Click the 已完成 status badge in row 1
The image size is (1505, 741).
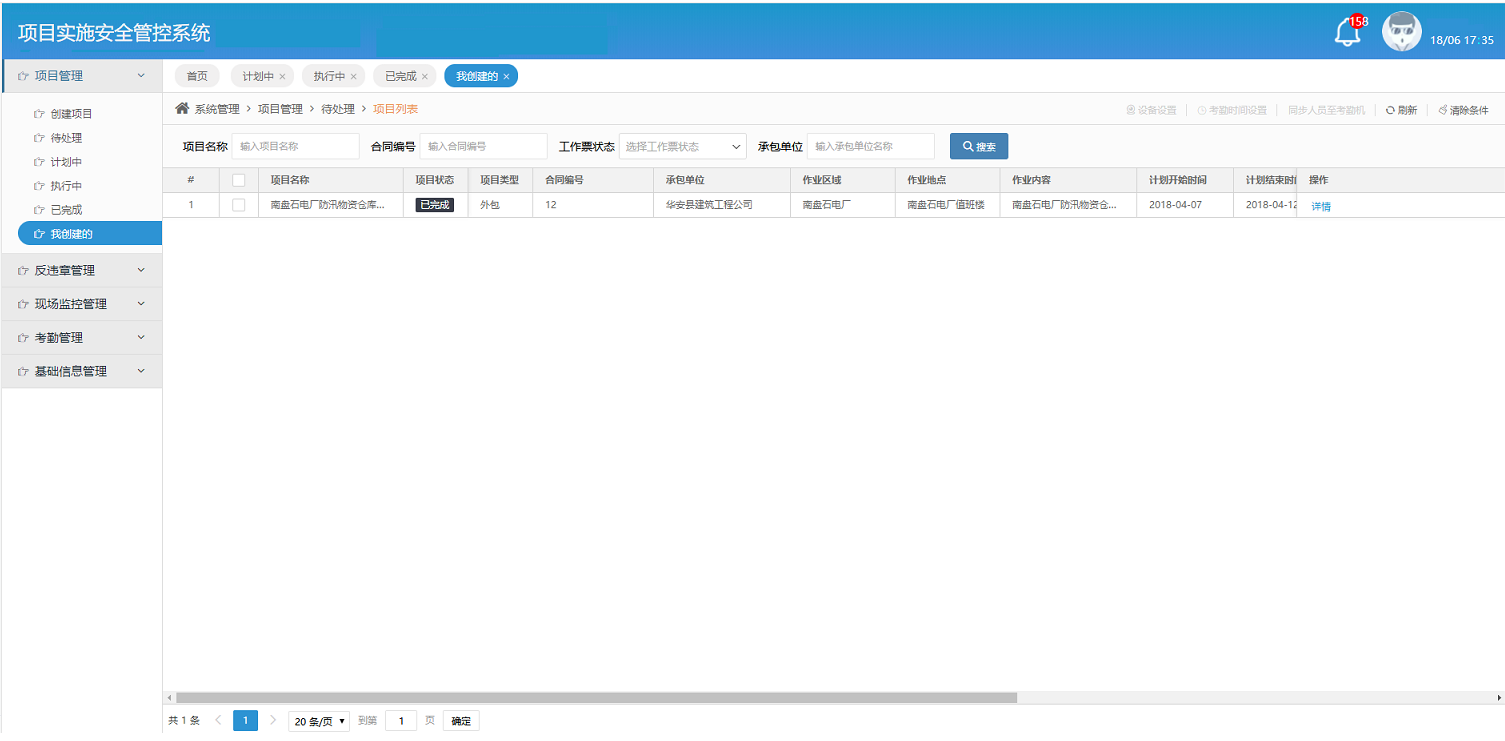click(435, 204)
